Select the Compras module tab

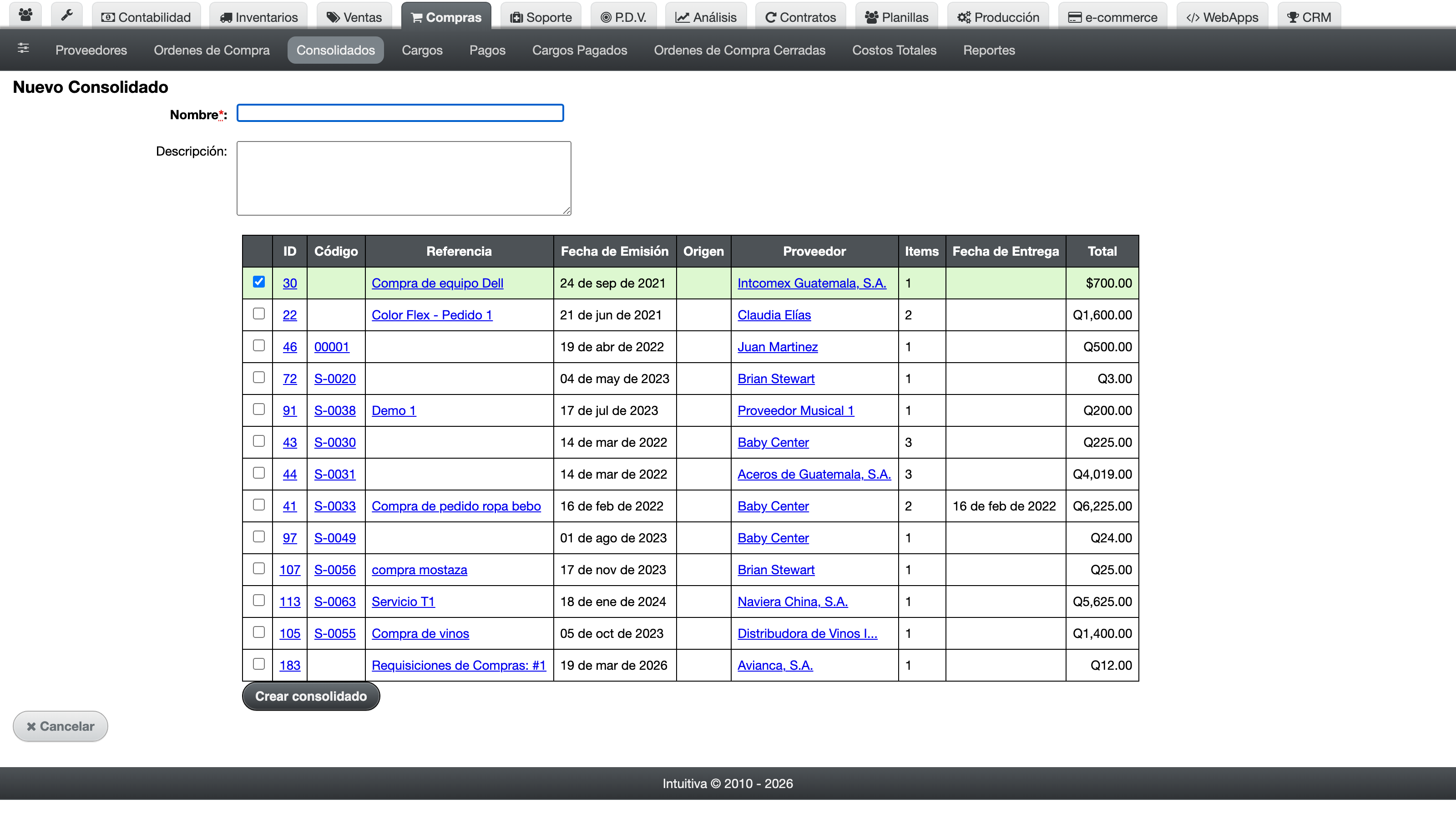point(446,17)
